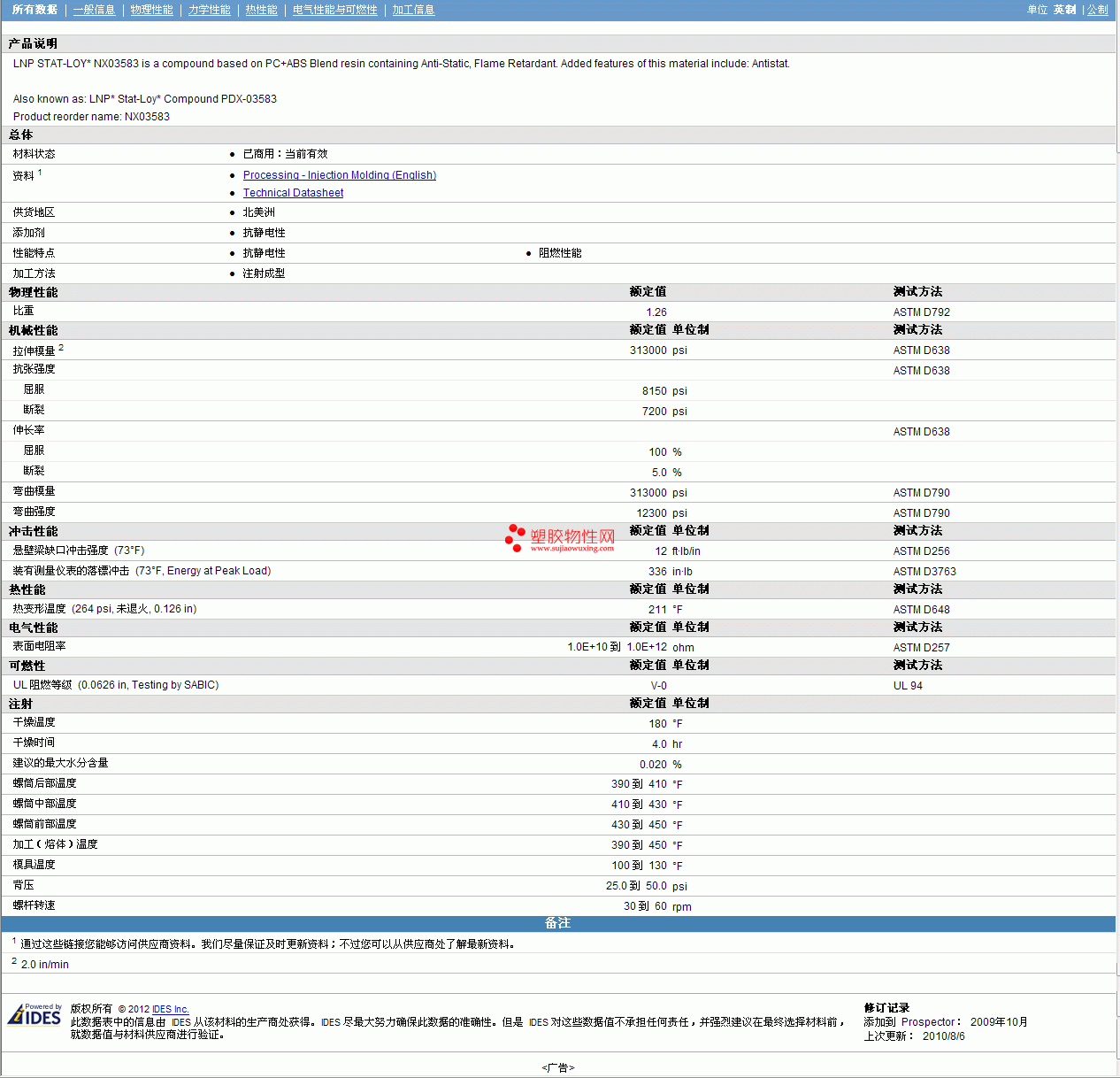This screenshot has width=1120, height=1078.
Task: Click the ASTM D257 test method
Action: click(922, 648)
